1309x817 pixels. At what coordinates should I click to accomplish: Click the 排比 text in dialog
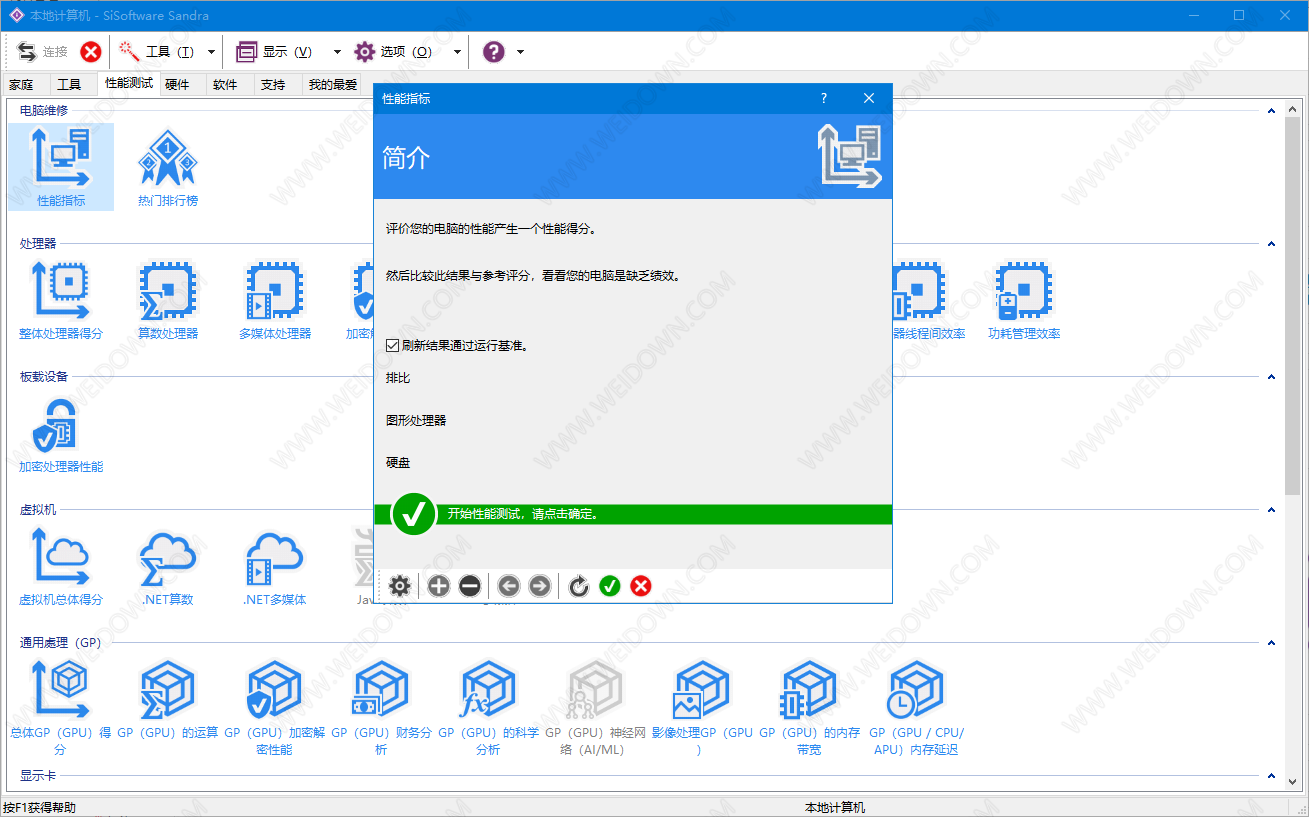(x=398, y=378)
